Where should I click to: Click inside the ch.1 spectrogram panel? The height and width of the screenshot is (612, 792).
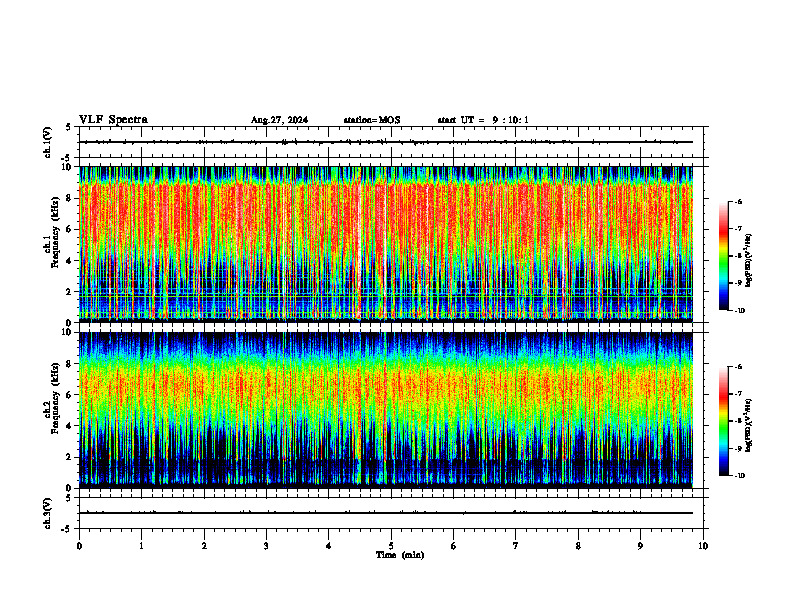(x=386, y=244)
